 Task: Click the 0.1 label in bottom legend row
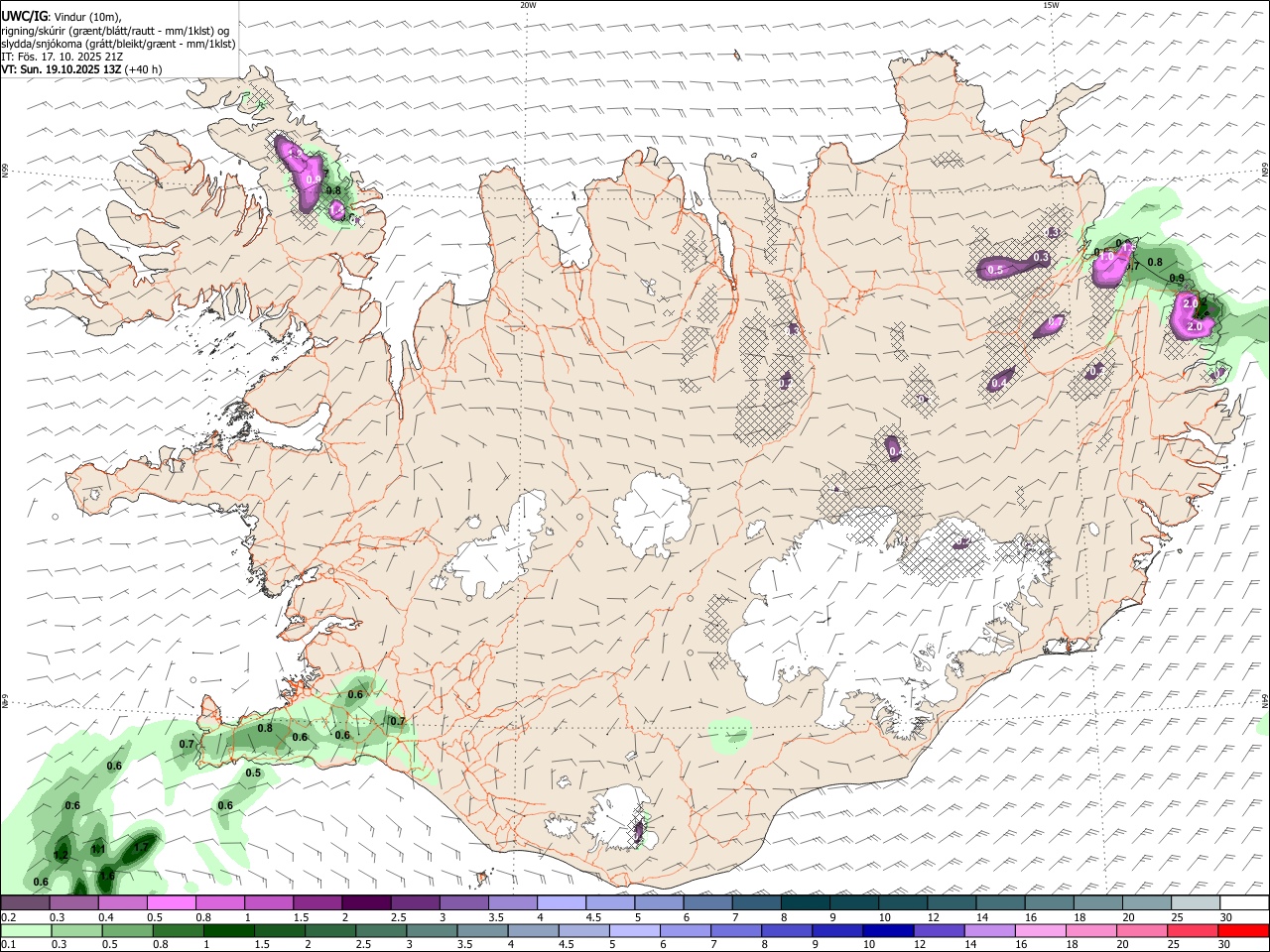point(8,945)
